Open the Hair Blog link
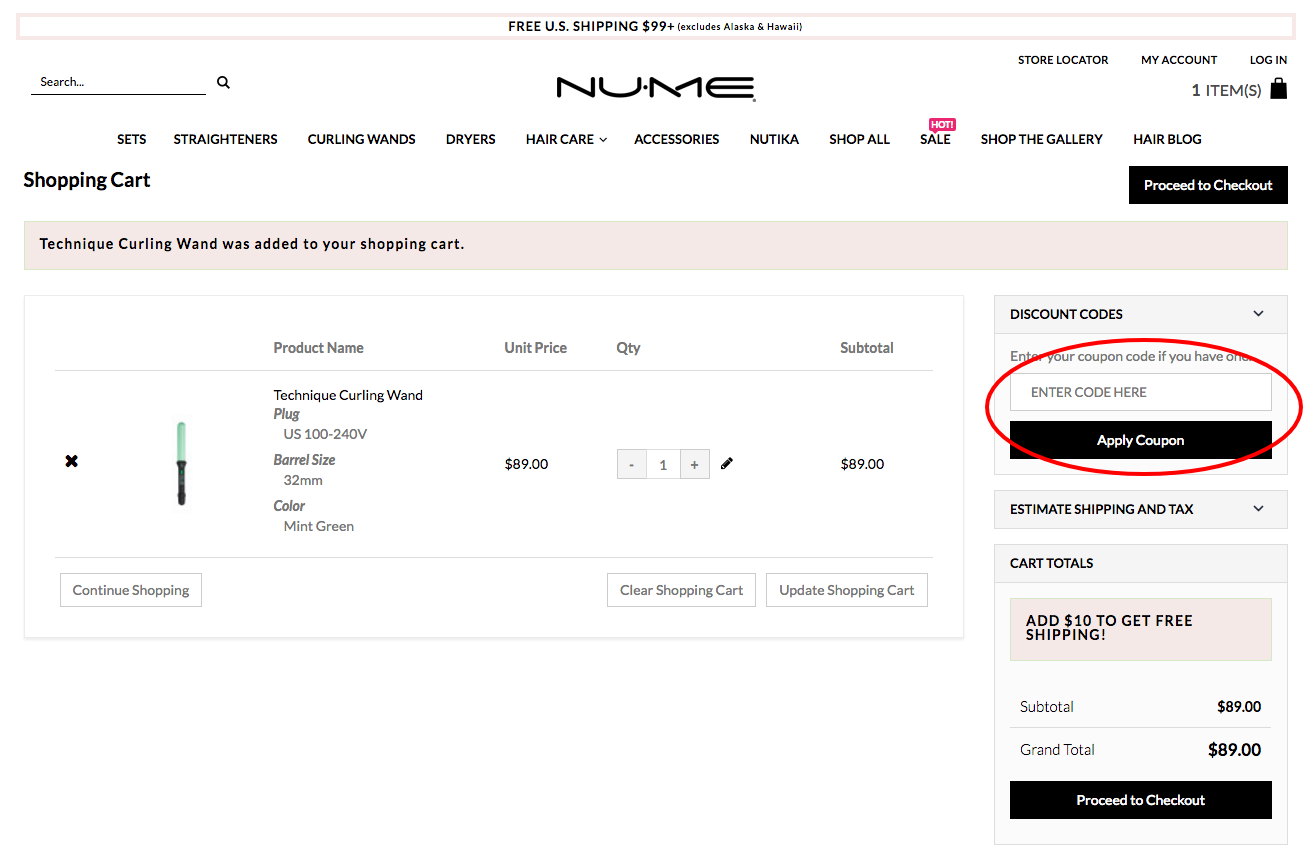 tap(1167, 139)
